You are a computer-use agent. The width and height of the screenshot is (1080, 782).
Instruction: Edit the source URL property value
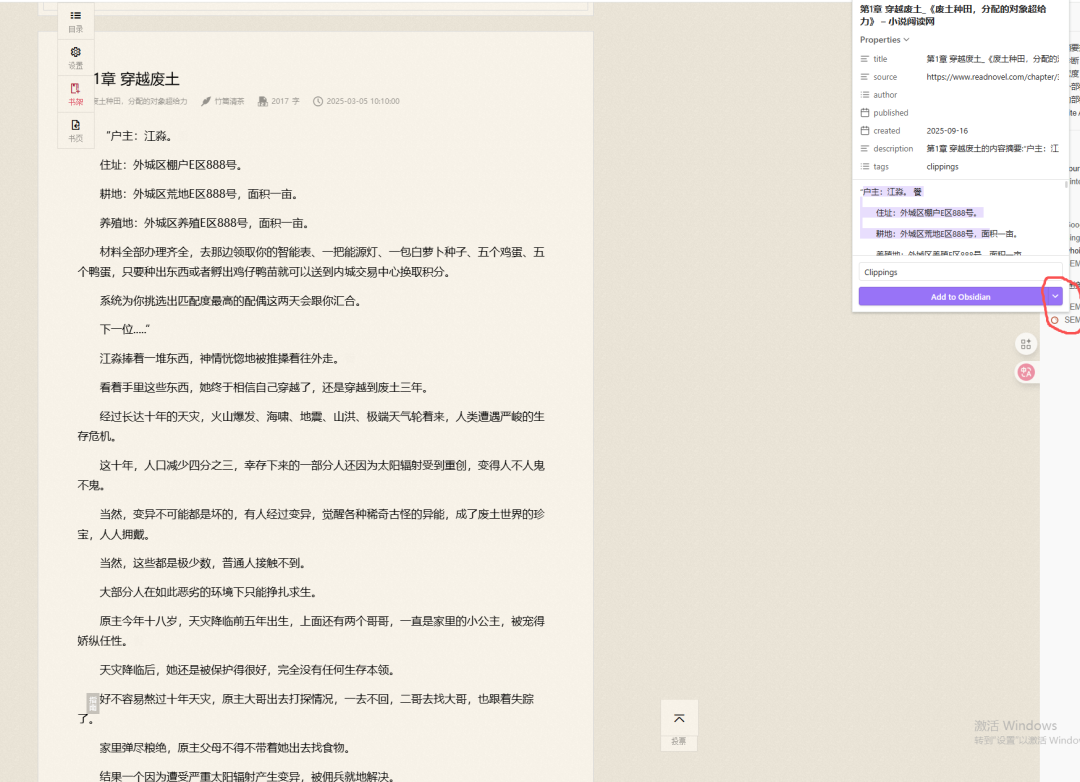coord(990,77)
